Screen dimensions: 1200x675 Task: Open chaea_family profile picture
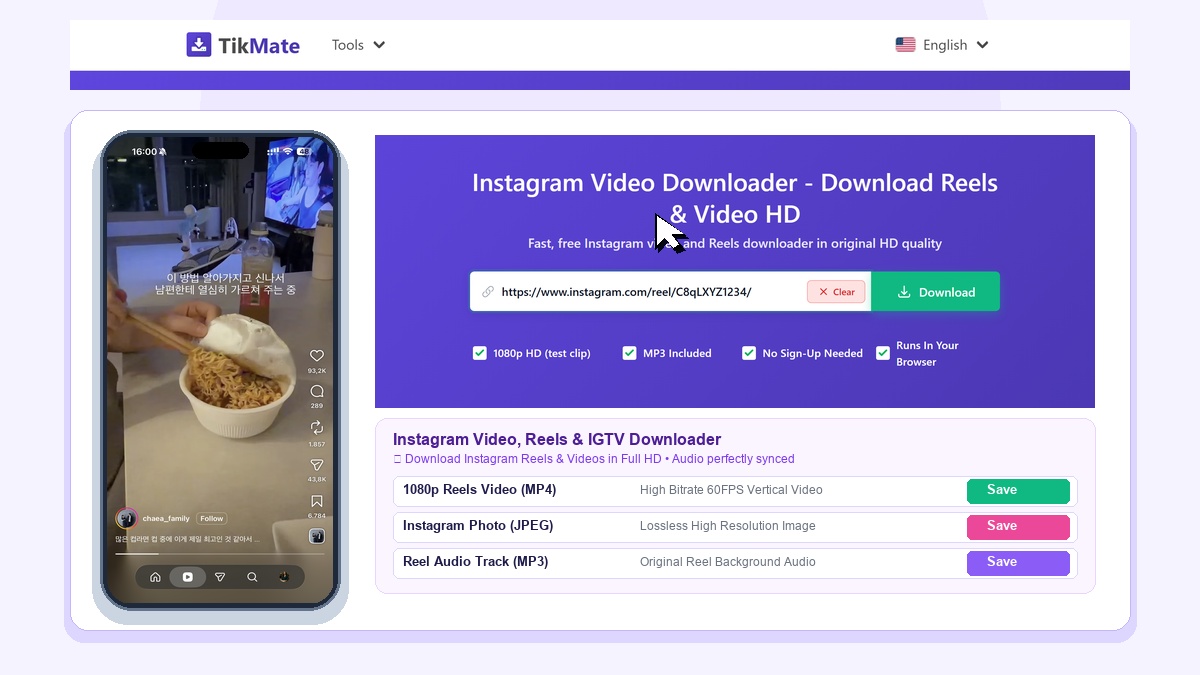click(x=126, y=518)
